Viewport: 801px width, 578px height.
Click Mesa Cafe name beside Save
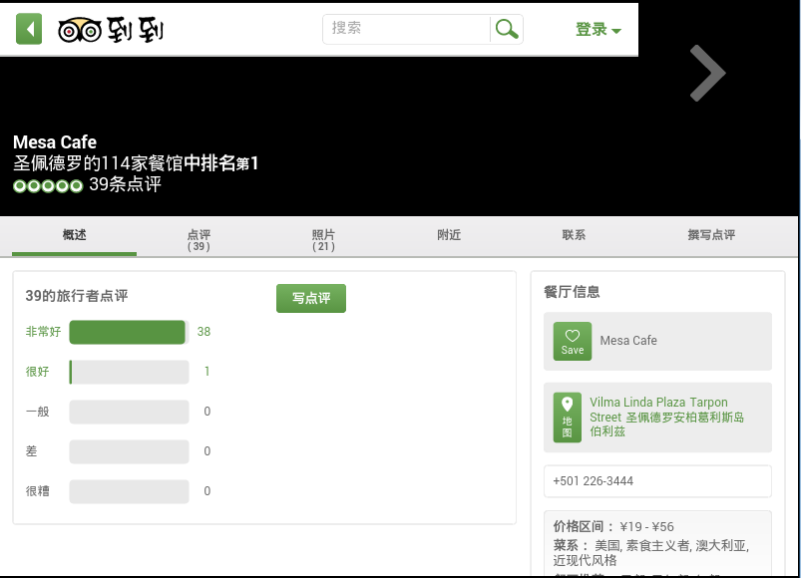click(628, 340)
